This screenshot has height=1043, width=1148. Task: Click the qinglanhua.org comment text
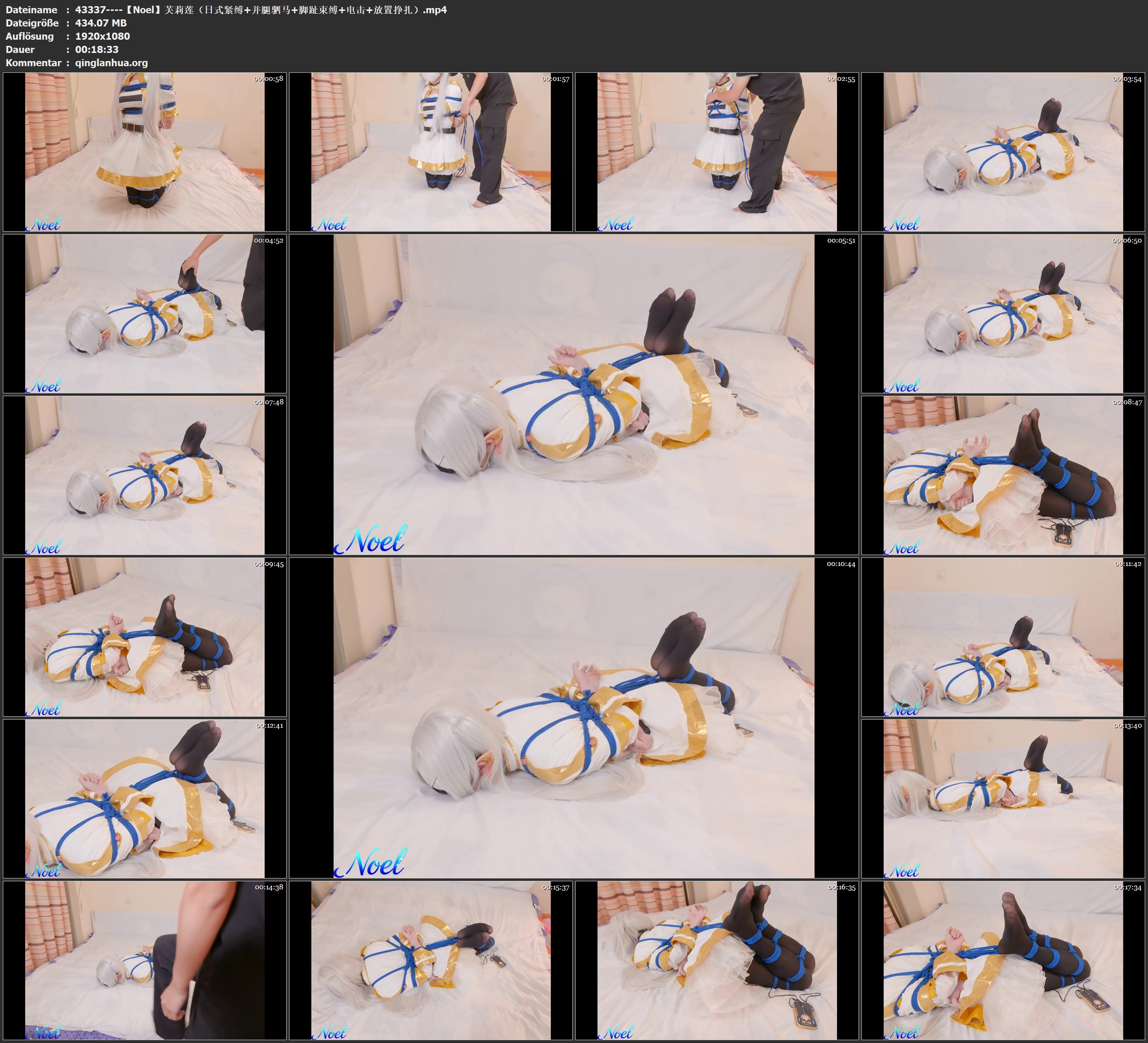tap(111, 63)
